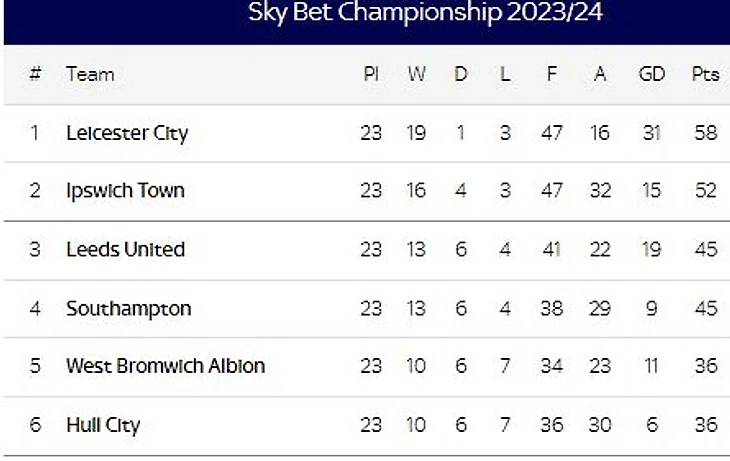Click Leicester City's 58 points value
Screen dimensions: 730x461
pyautogui.click(x=705, y=133)
